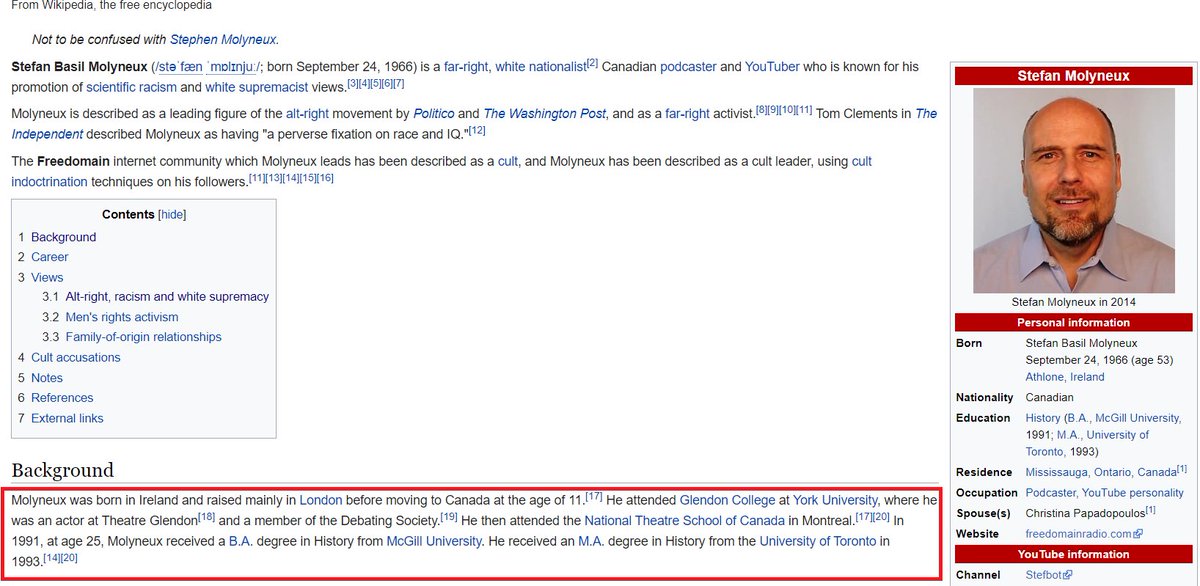The width and height of the screenshot is (1200, 586).
Task: Open citation [18] after Theatre Glendon
Action: [x=207, y=516]
